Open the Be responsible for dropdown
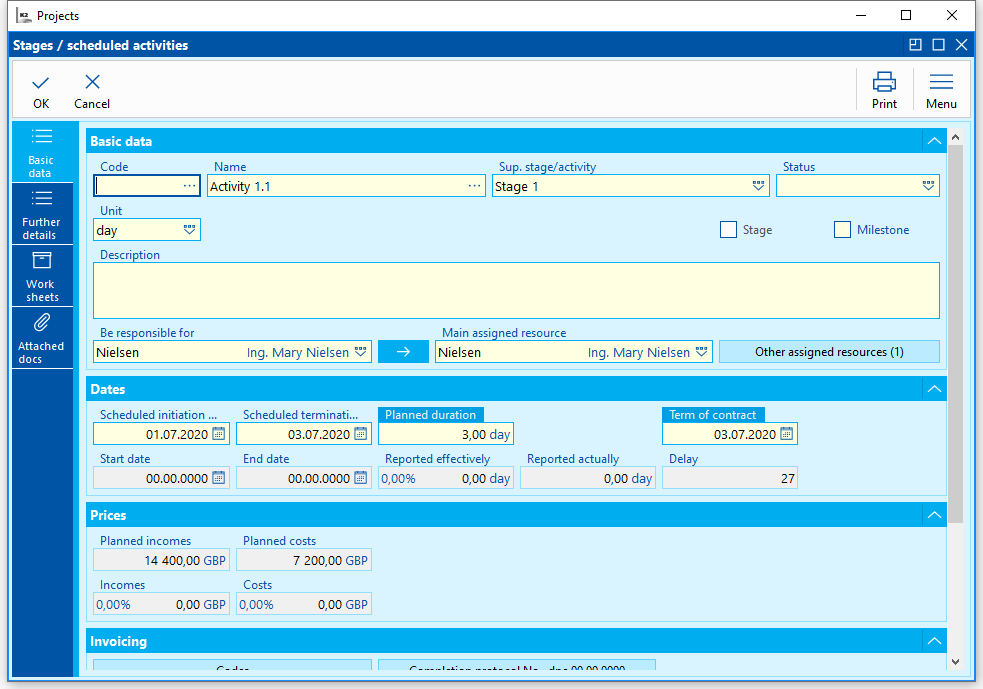 (360, 352)
